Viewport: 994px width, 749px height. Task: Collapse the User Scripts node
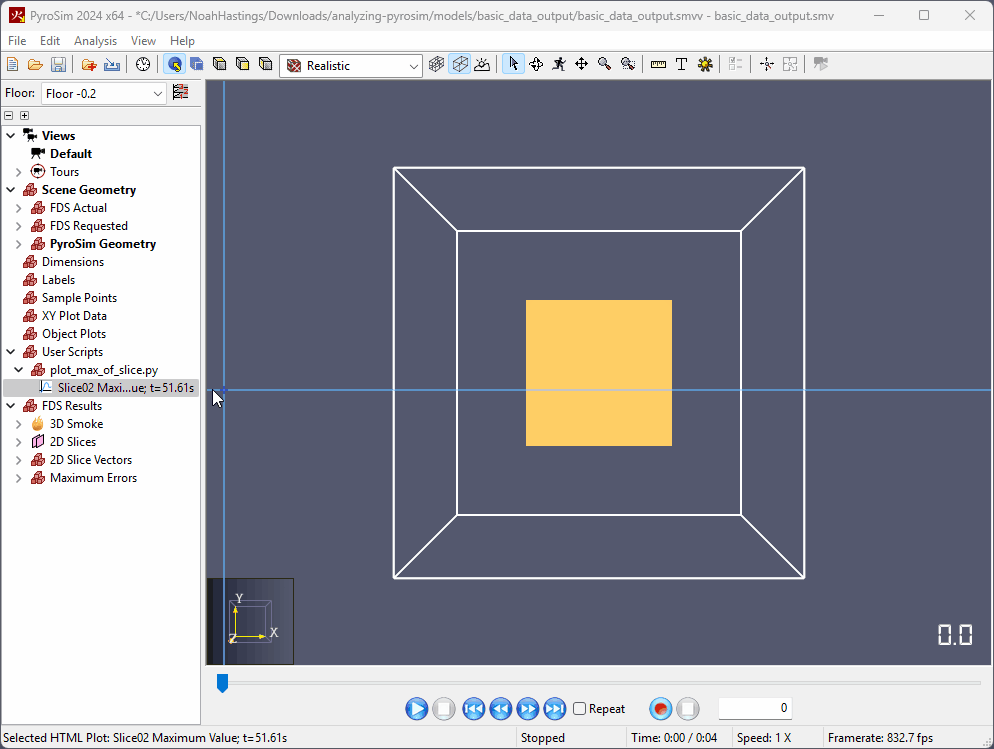click(11, 352)
